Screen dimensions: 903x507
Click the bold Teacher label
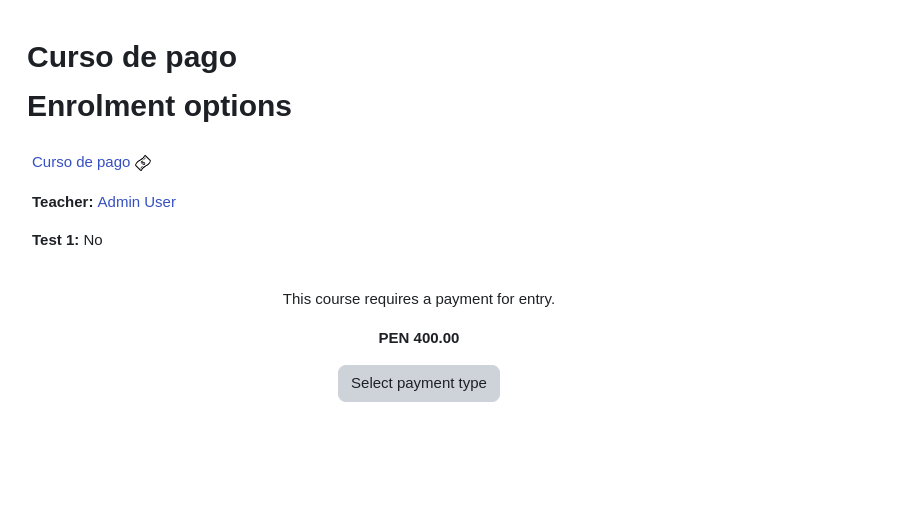pos(62,202)
